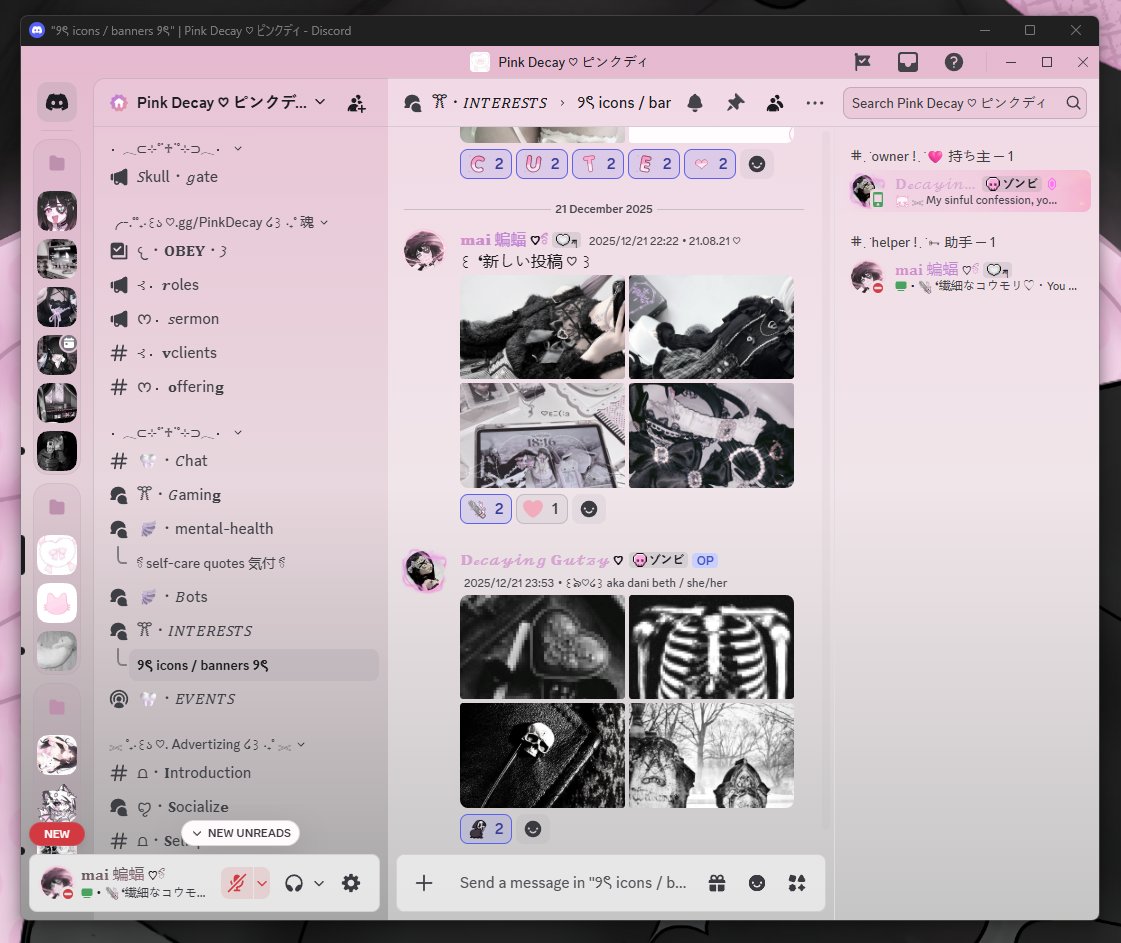The width and height of the screenshot is (1121, 943).
Task: Open headphone output options arrow
Action: coord(319,884)
